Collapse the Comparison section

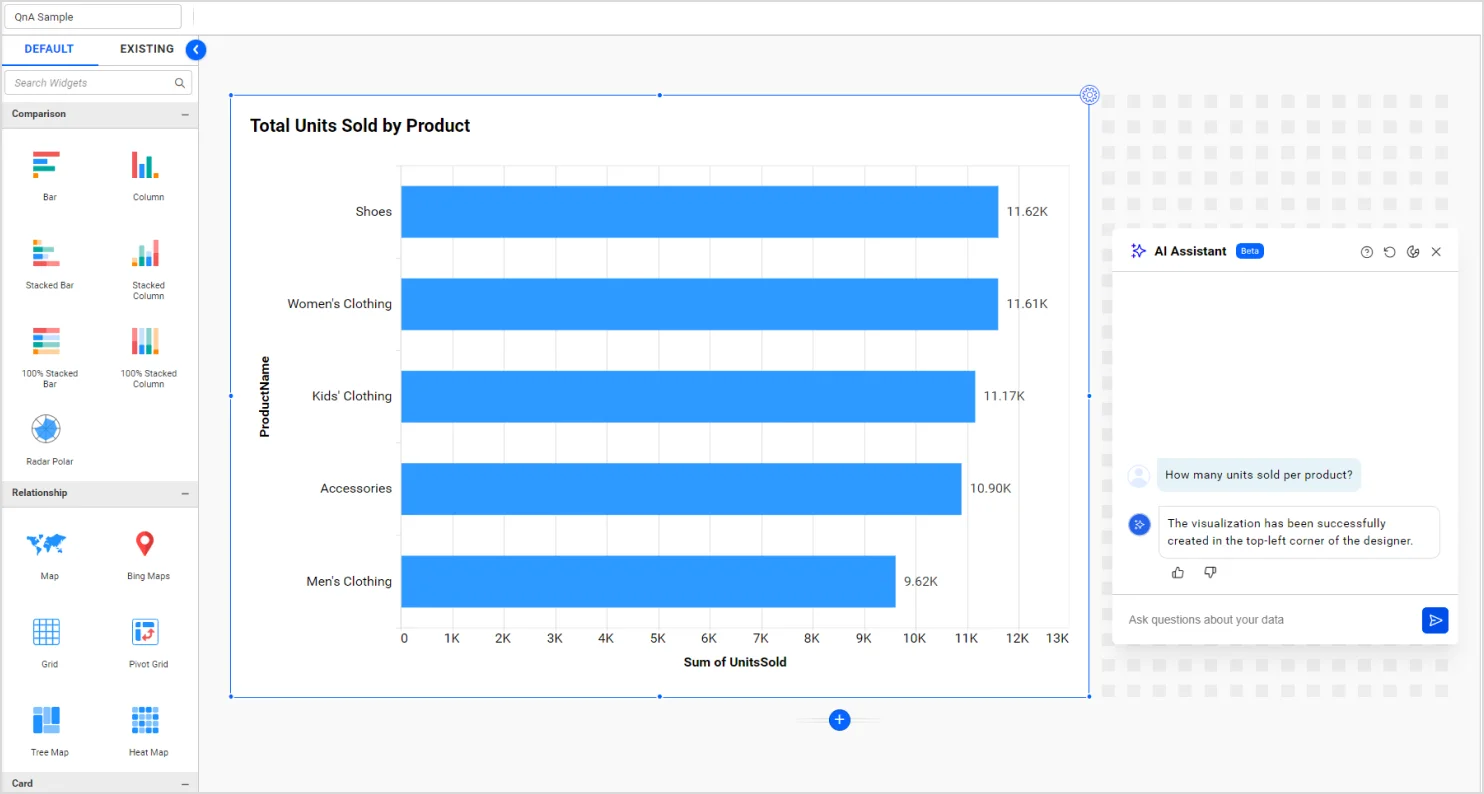[185, 115]
